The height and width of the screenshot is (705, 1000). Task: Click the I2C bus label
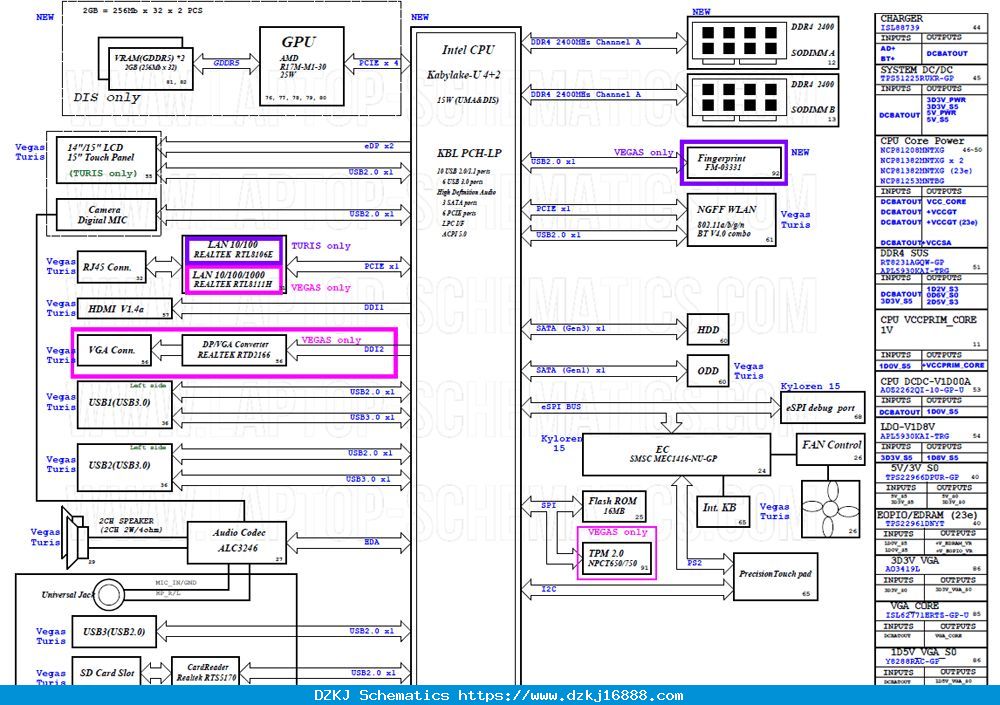click(548, 589)
